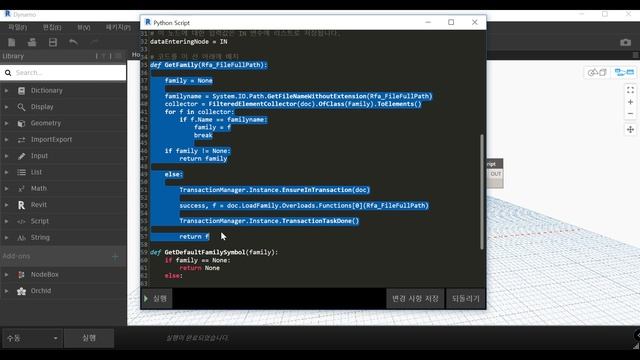The height and width of the screenshot is (360, 640).
Task: Click the TransactionTaskDone() code line
Action: pos(269,221)
